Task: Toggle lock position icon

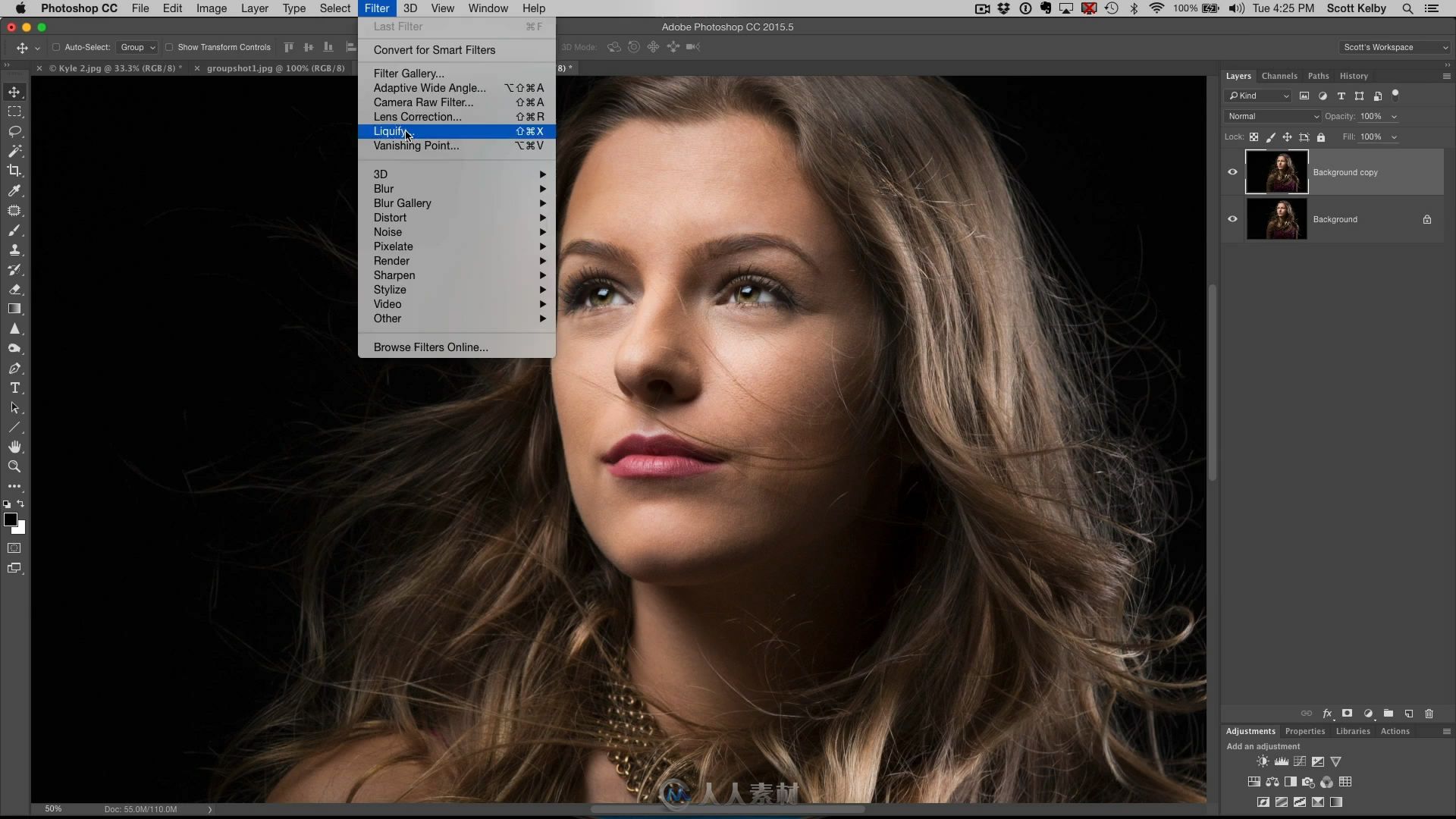Action: point(1288,137)
